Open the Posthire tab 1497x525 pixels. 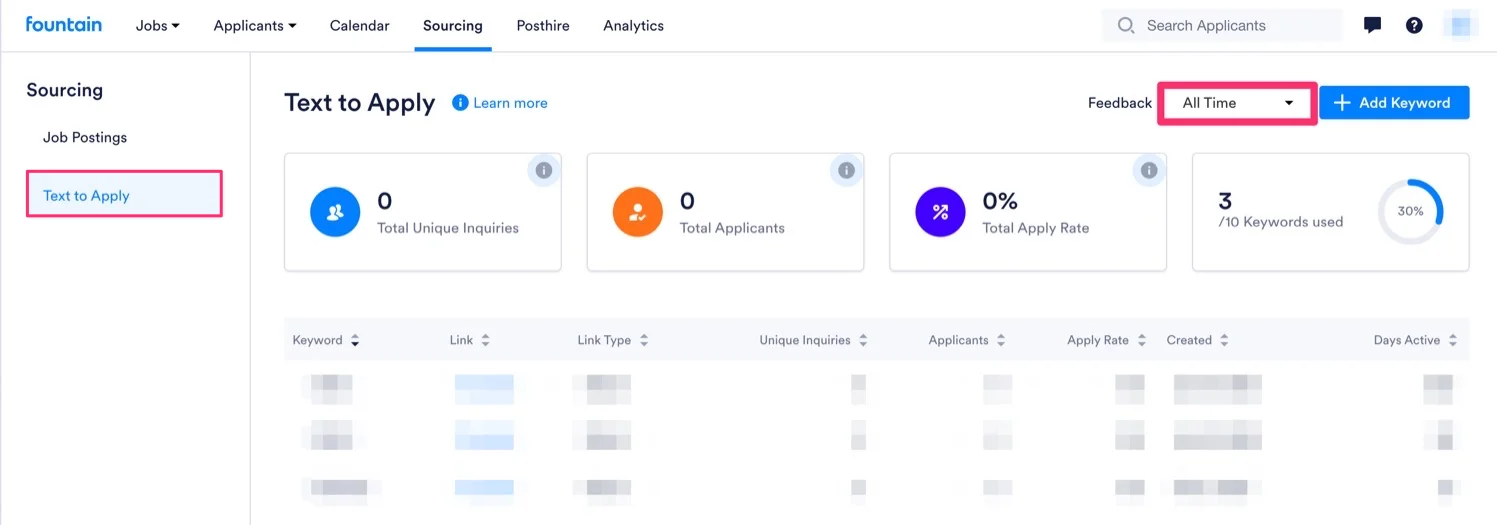point(543,26)
